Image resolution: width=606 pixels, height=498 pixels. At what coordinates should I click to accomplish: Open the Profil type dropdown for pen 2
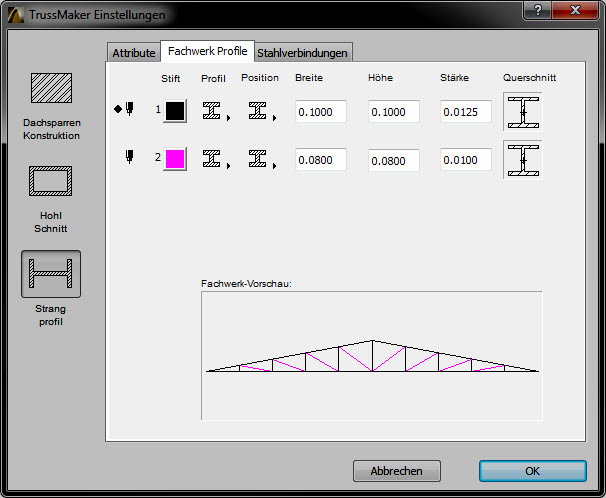(216, 159)
